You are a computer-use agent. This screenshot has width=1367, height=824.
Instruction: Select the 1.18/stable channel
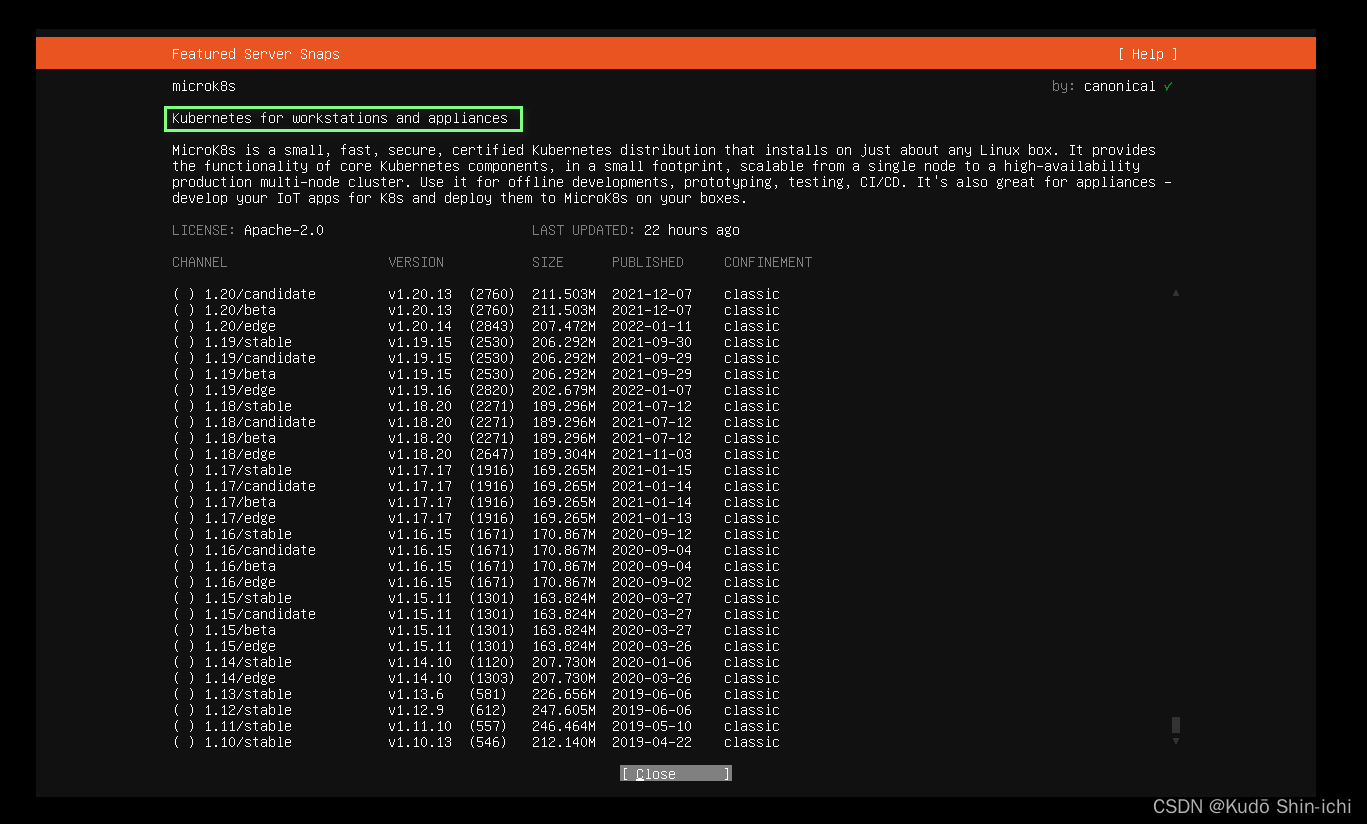point(476,406)
